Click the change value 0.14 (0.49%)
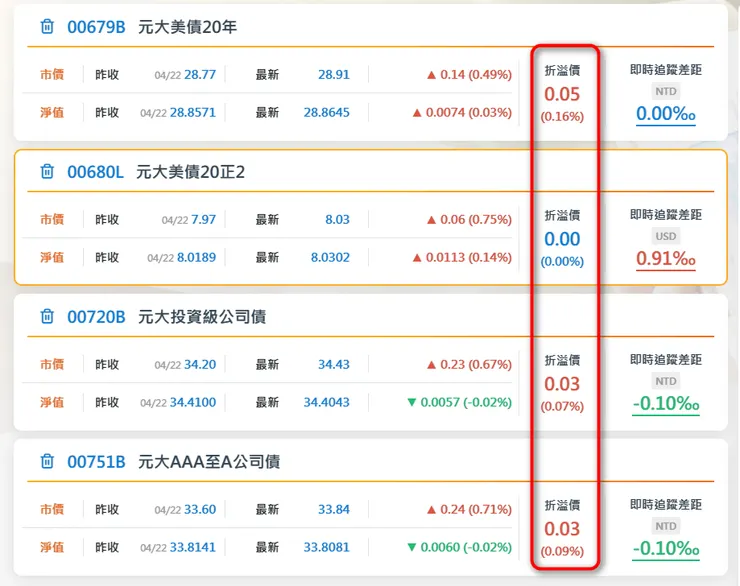740x586 pixels. coord(469,75)
